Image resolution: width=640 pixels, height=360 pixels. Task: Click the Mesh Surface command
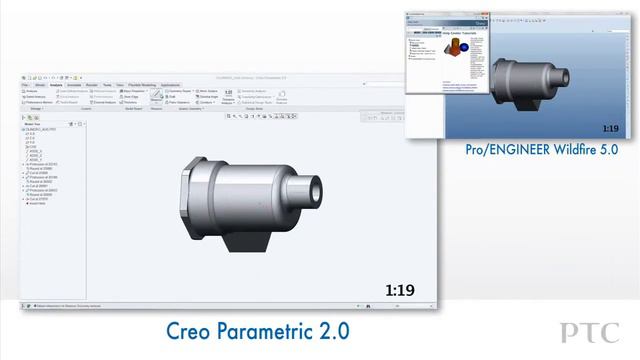pyautogui.click(x=207, y=91)
